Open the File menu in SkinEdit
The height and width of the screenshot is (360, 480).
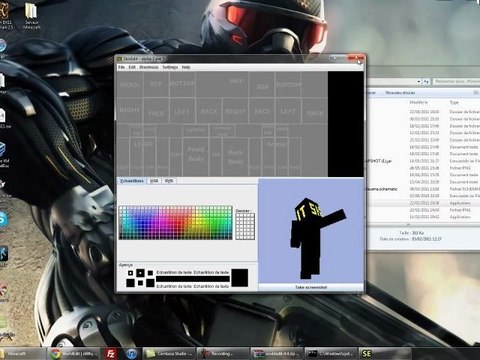[x=121, y=67]
